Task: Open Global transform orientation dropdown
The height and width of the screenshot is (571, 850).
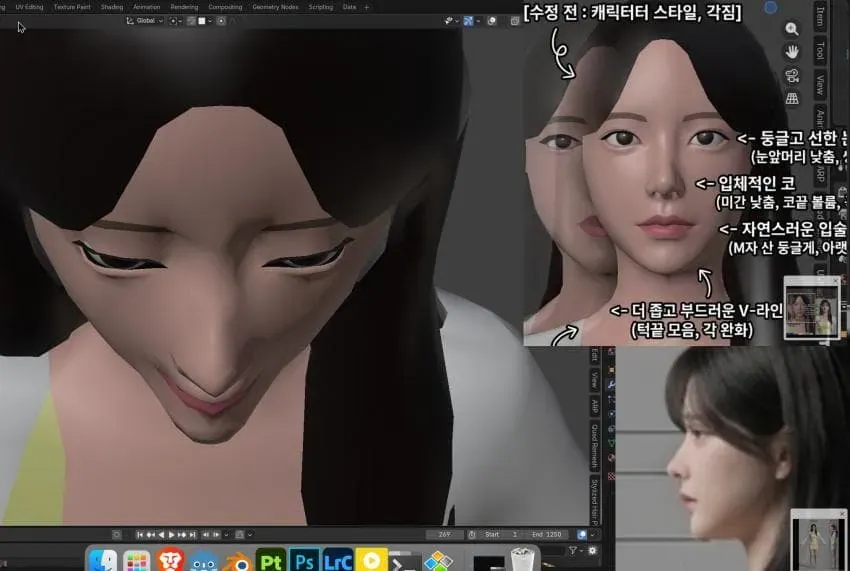Action: pyautogui.click(x=144, y=21)
